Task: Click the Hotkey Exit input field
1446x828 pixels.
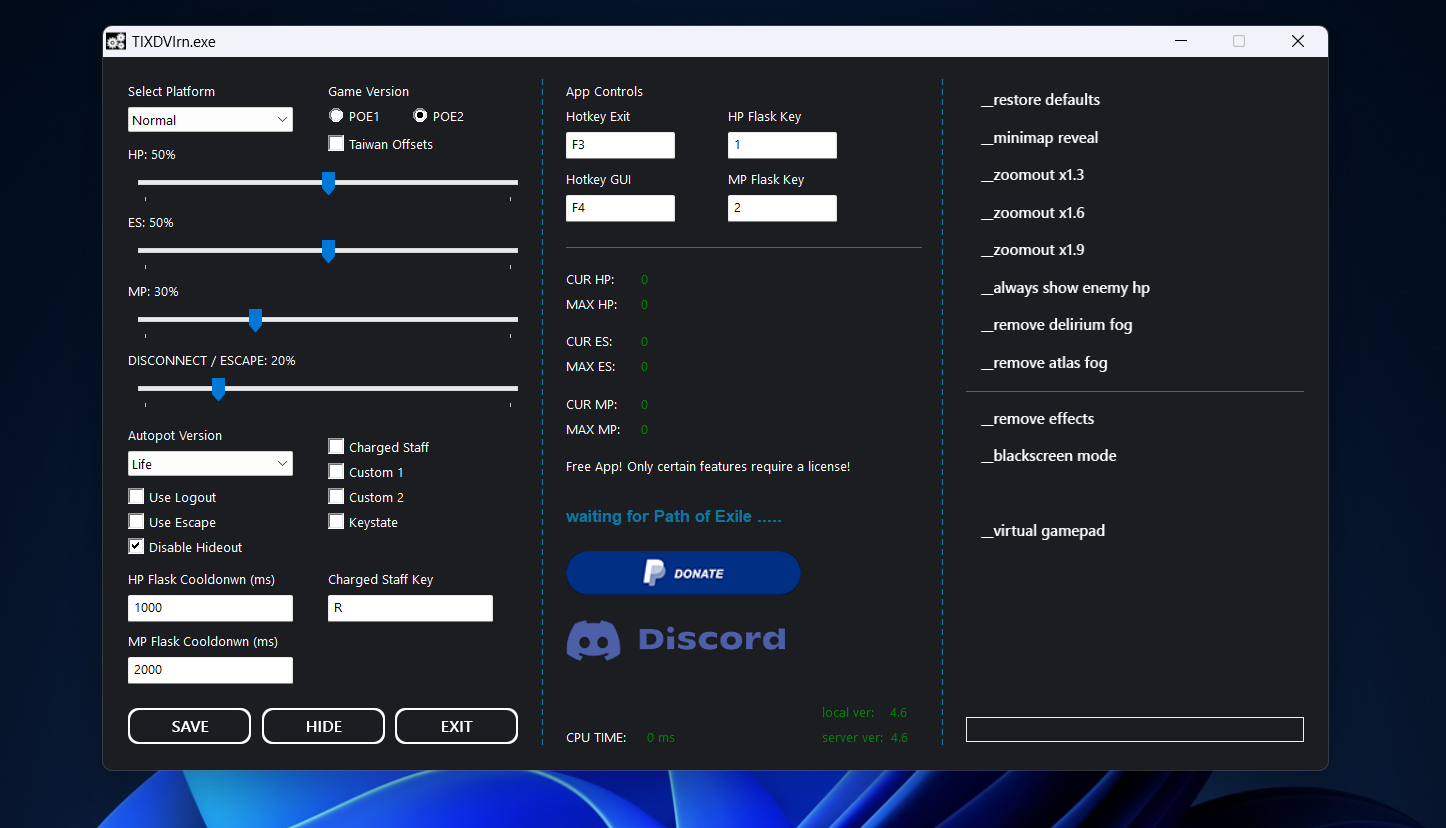Action: click(x=620, y=145)
